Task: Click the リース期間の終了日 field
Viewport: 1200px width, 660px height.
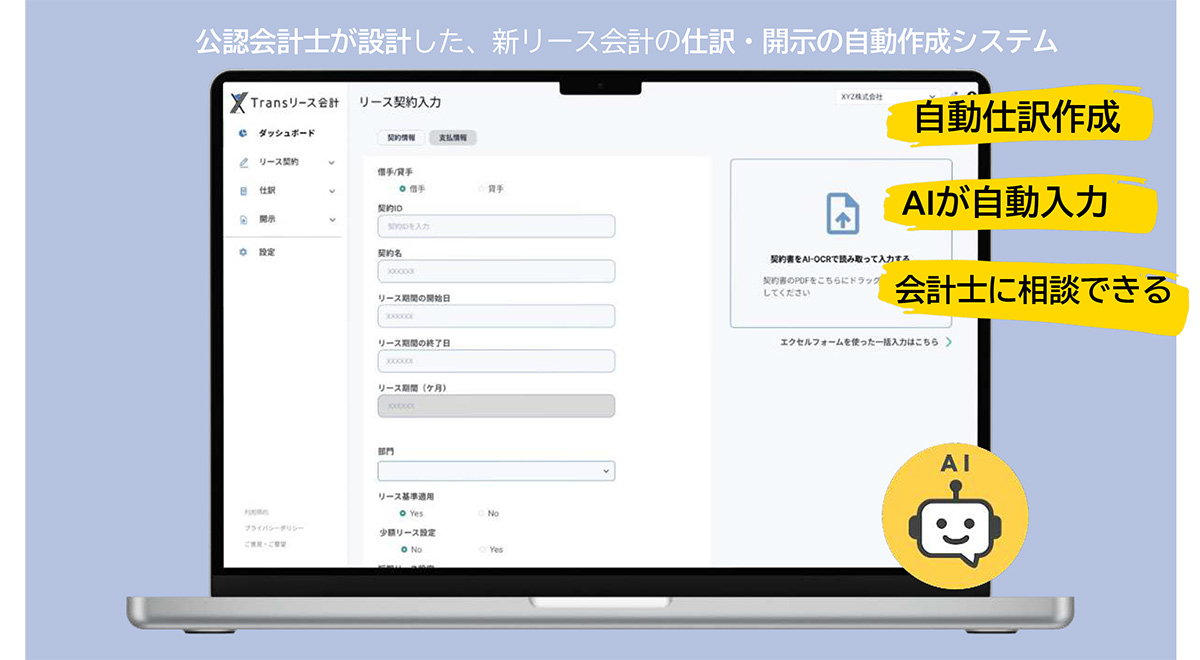Action: (496, 361)
